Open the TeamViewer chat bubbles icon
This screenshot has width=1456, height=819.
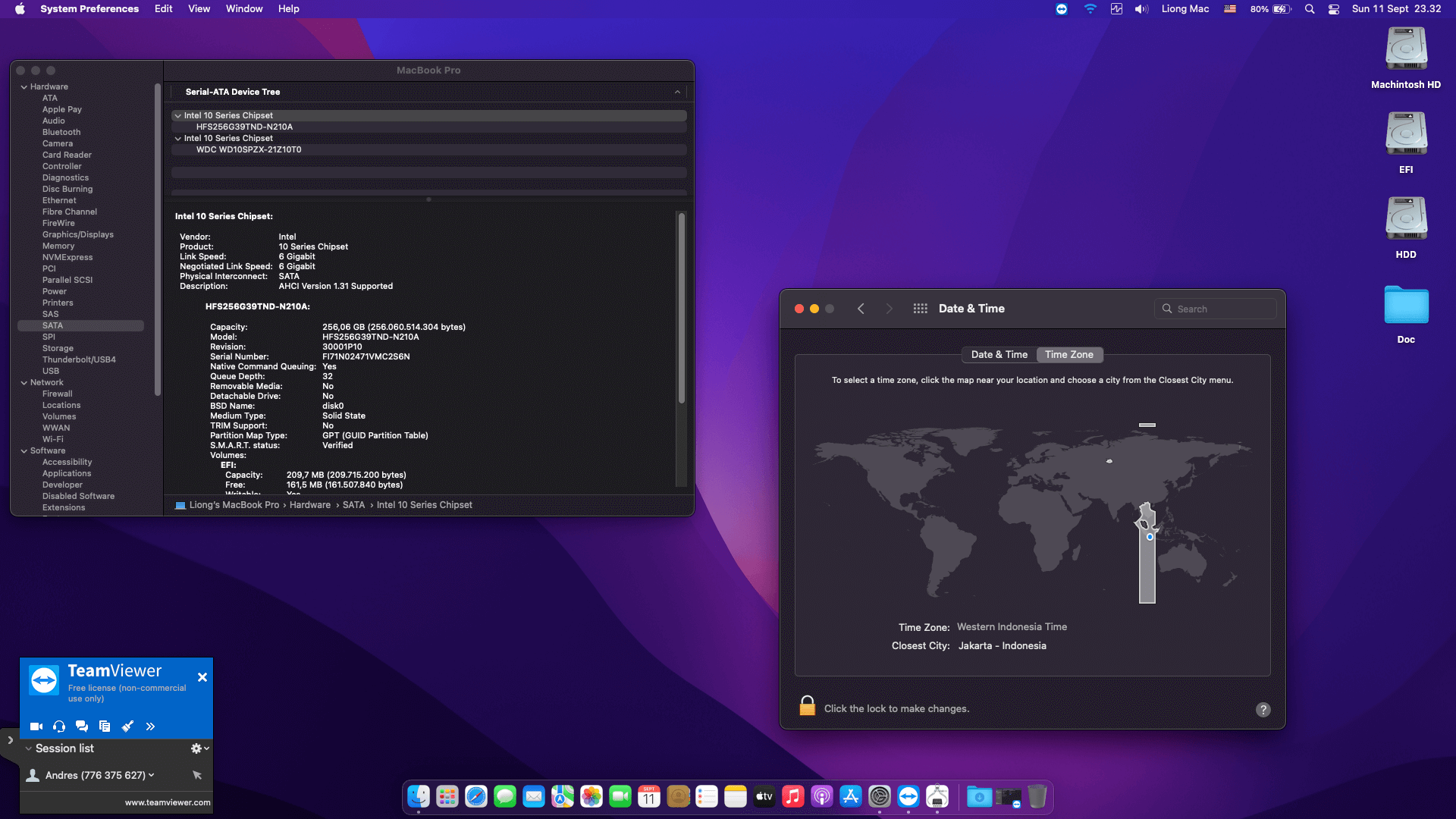click(82, 726)
